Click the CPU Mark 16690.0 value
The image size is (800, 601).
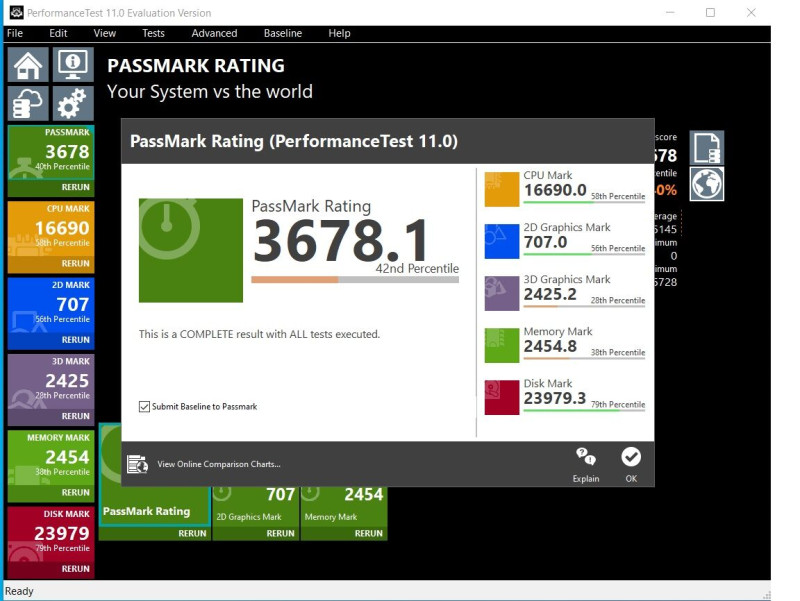click(x=555, y=190)
